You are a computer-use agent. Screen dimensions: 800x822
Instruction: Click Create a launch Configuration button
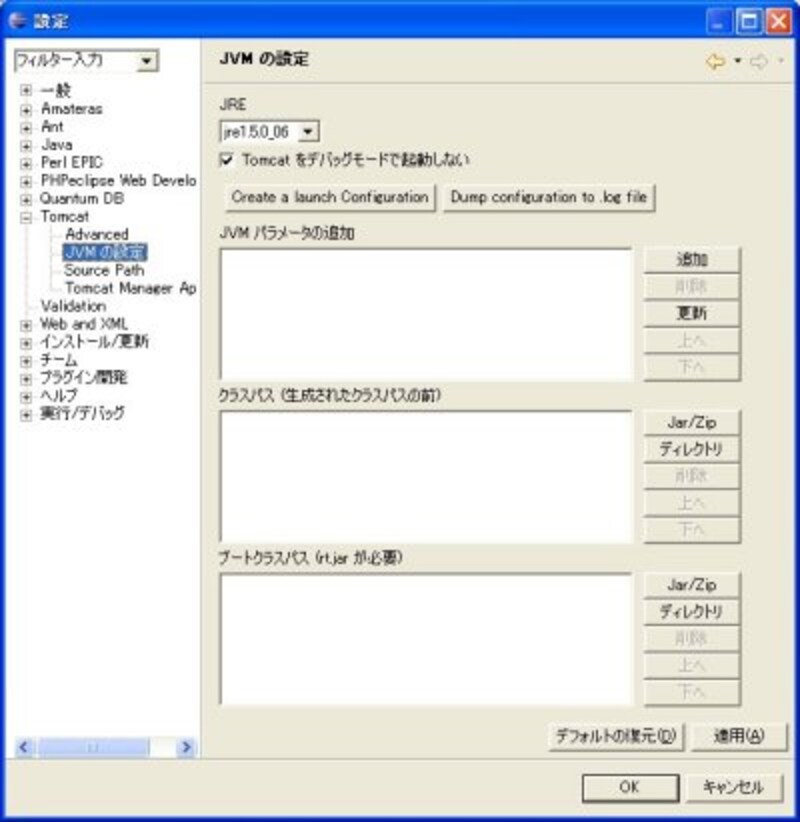pos(330,197)
